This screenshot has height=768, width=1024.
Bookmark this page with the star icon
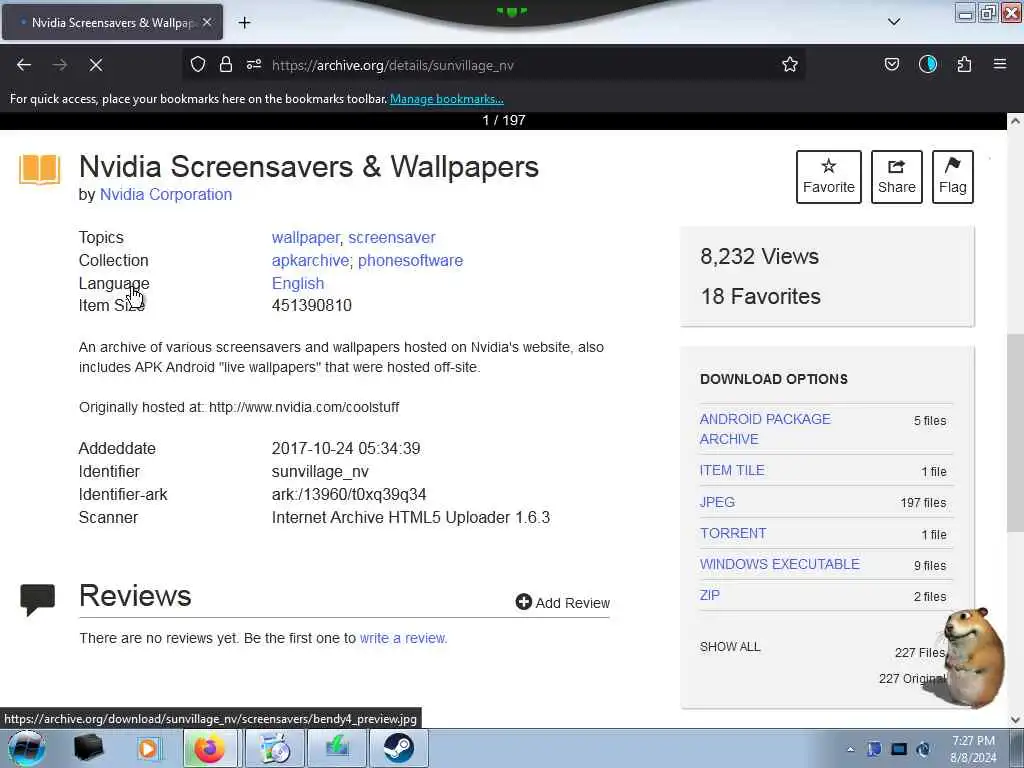[x=790, y=64]
